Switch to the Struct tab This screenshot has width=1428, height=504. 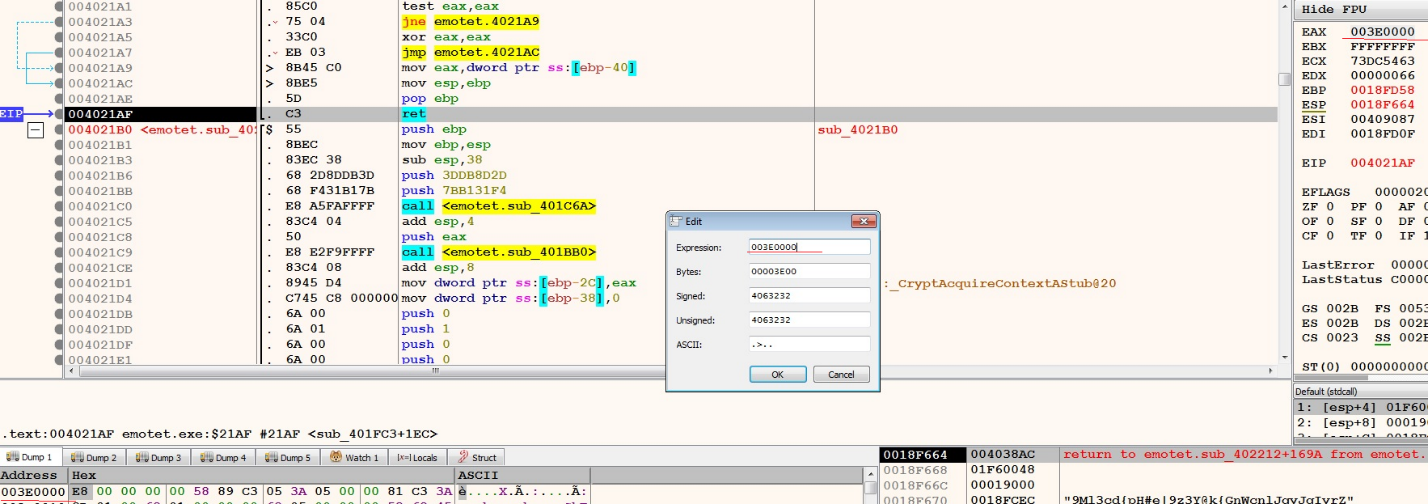[477, 457]
